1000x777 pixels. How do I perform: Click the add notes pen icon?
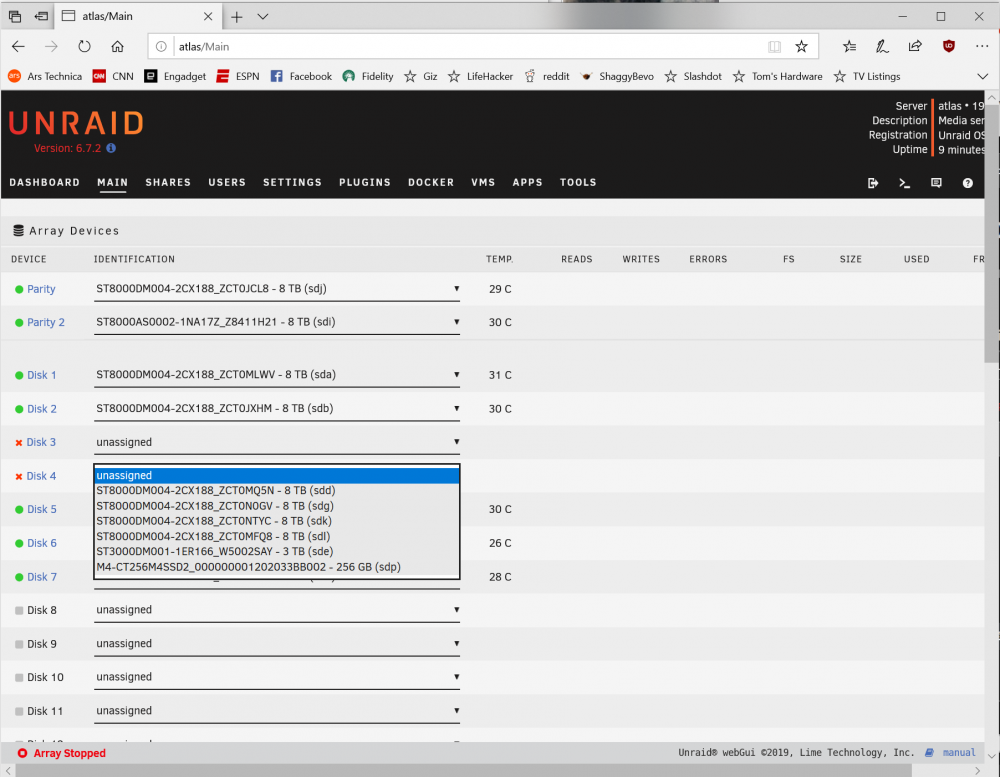coord(882,46)
